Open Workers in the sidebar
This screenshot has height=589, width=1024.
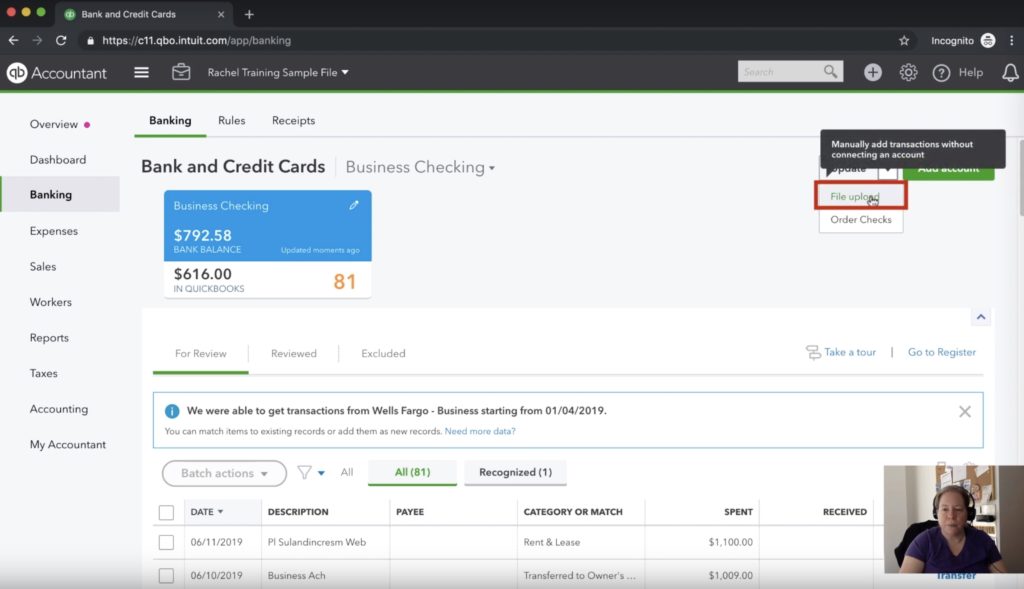pos(50,302)
